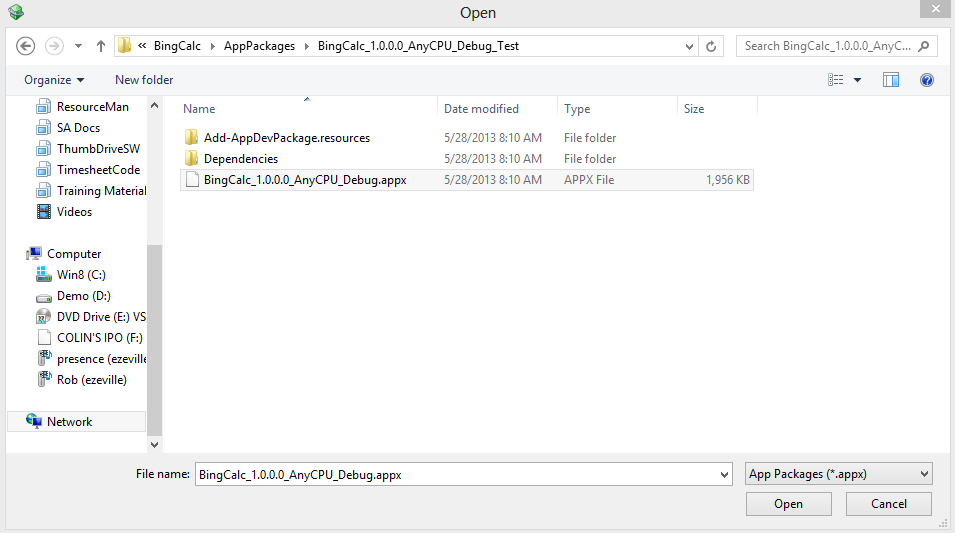Open App Packages (*.appx) filter dropdown
Screen dimensions: 955x533
[x=839, y=474]
